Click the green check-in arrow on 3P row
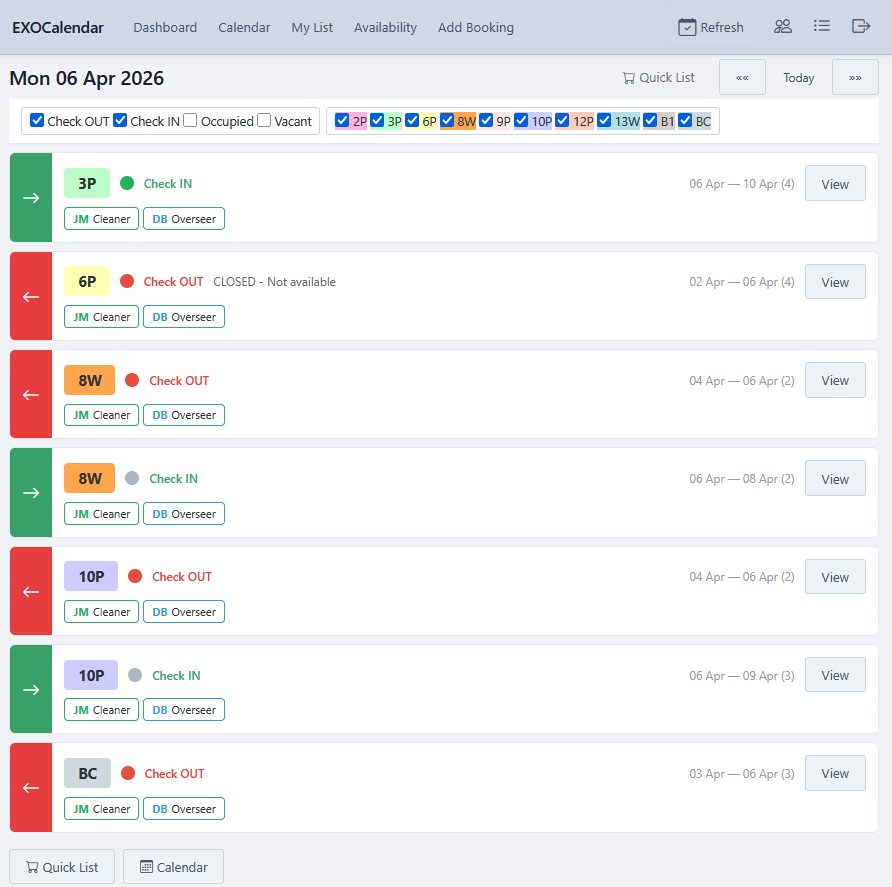Viewport: 892px width, 887px height. pyautogui.click(x=30, y=197)
